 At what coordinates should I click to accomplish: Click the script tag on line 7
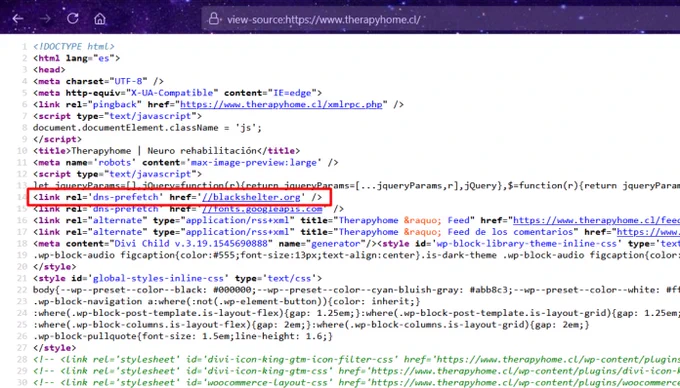pos(117,116)
